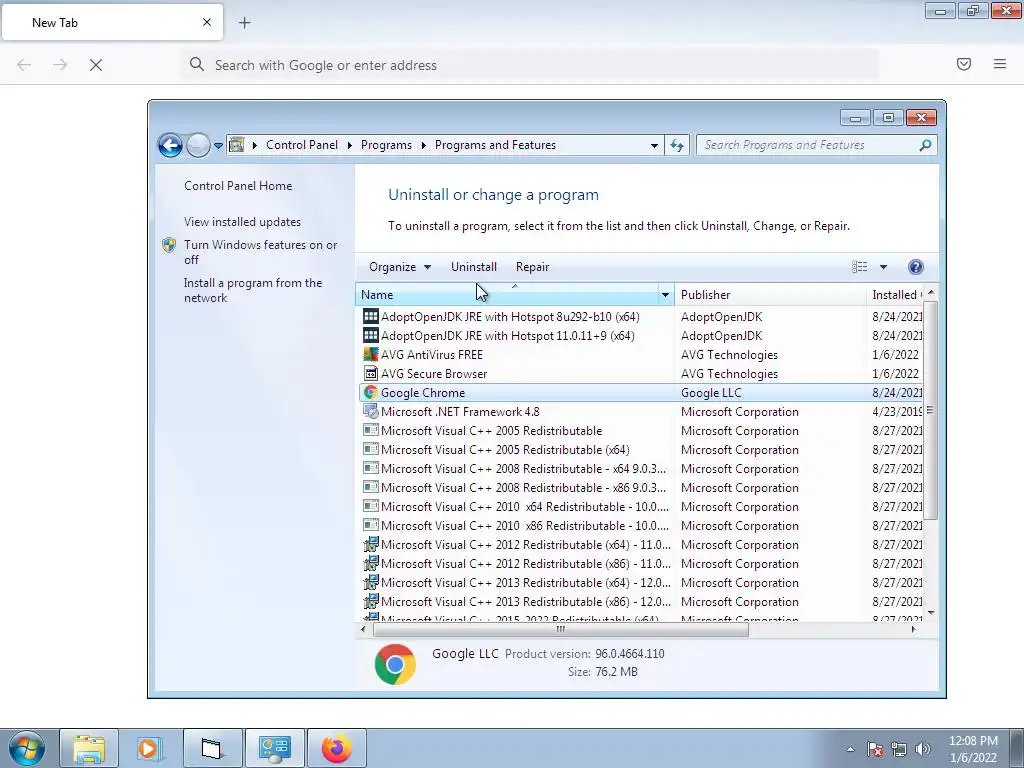Open Name column filter dropdown arrow
1024x768 pixels.
[665, 295]
